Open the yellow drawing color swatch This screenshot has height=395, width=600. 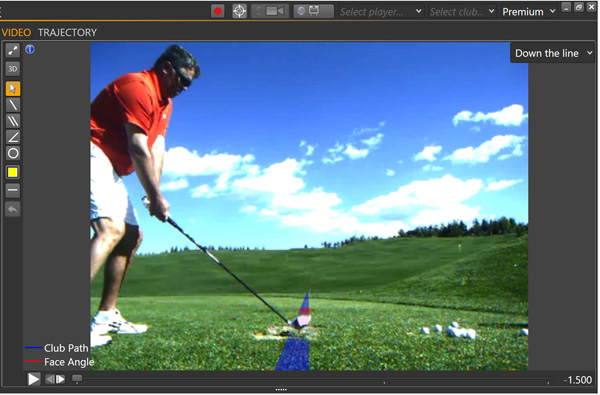pyautogui.click(x=13, y=173)
